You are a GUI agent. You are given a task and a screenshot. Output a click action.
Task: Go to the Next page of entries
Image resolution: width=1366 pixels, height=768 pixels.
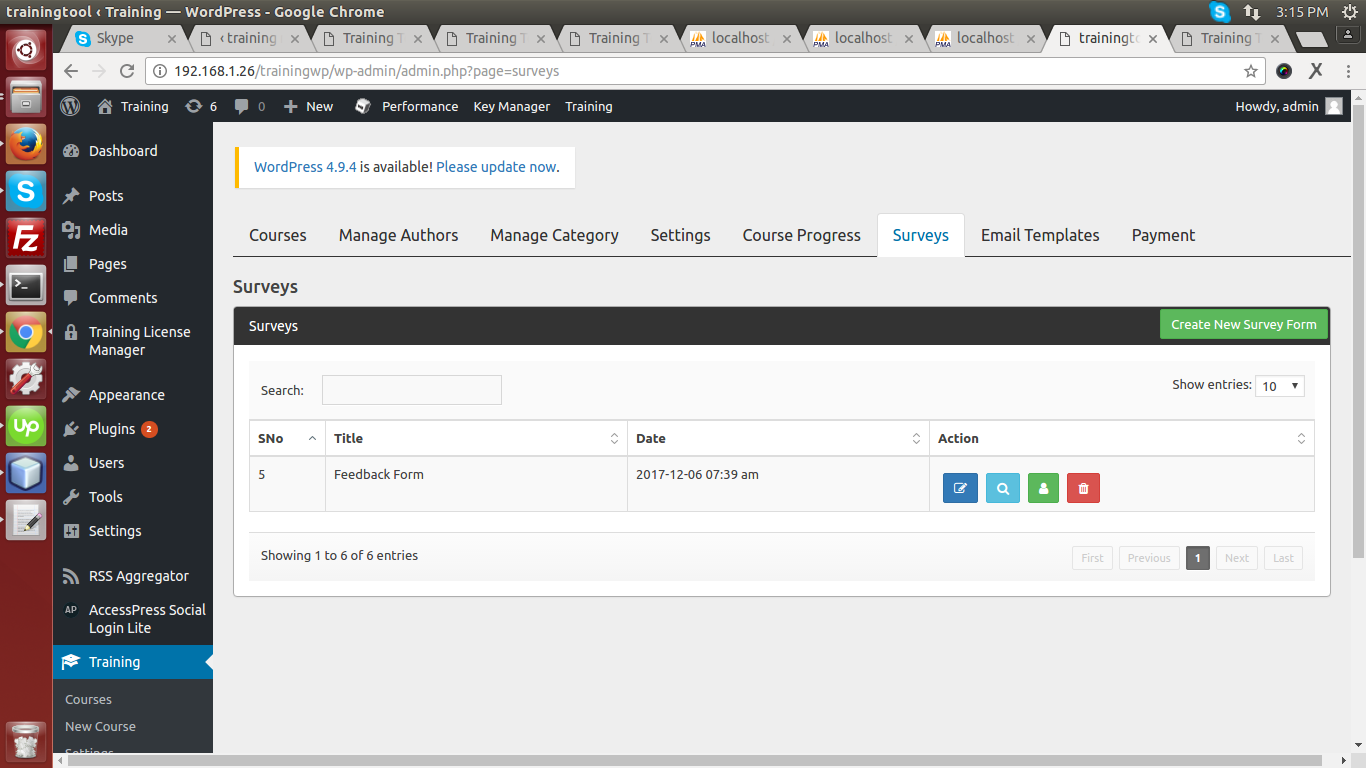tap(1237, 558)
